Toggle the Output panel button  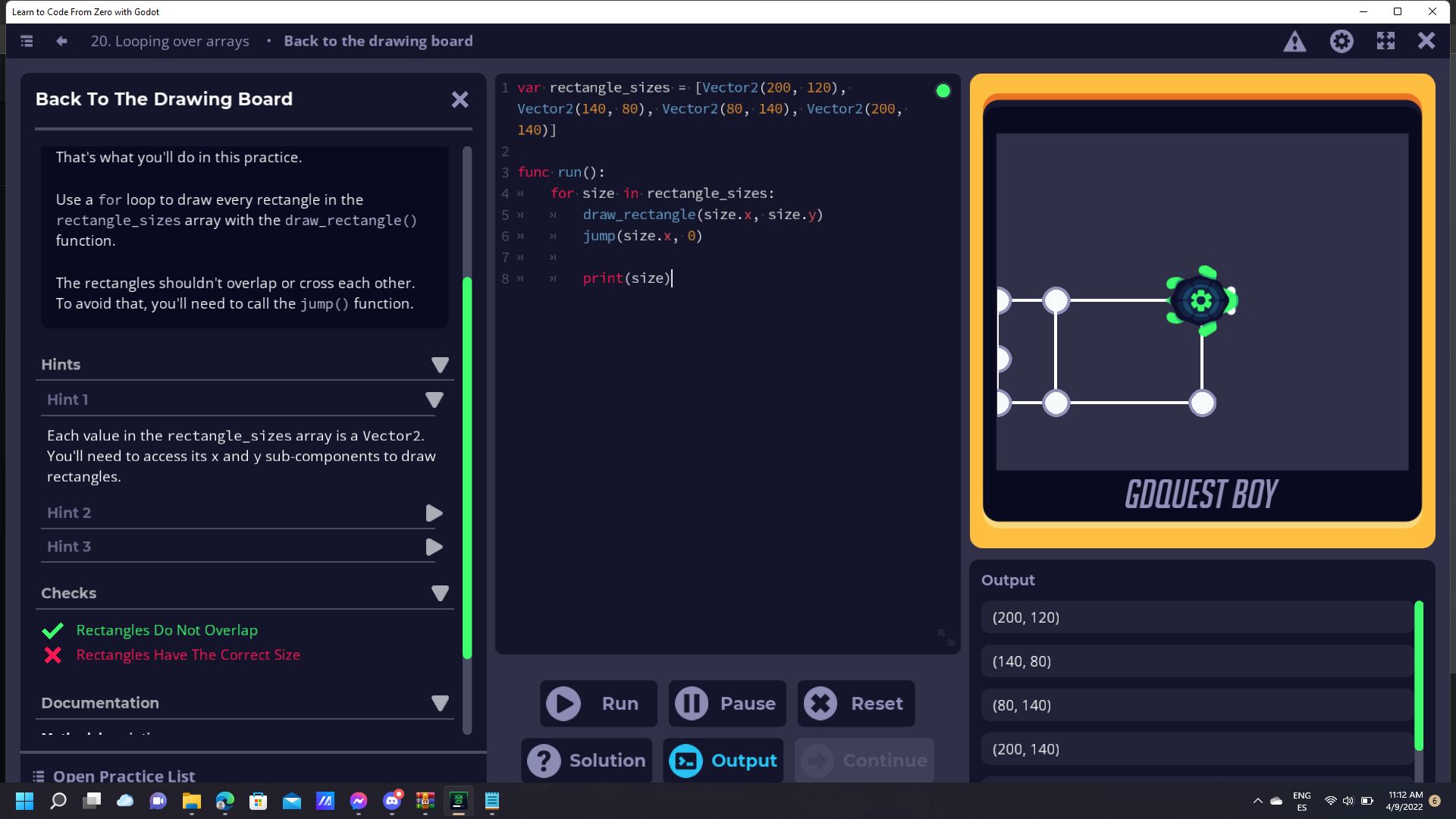(x=723, y=761)
